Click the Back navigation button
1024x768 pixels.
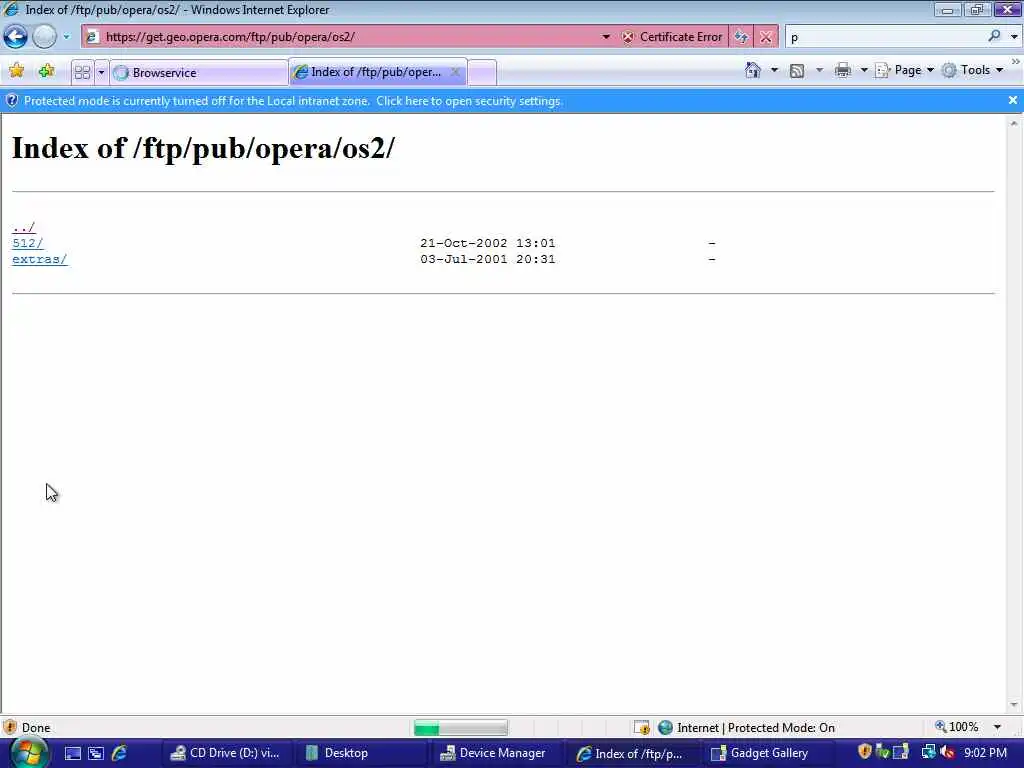pos(16,37)
